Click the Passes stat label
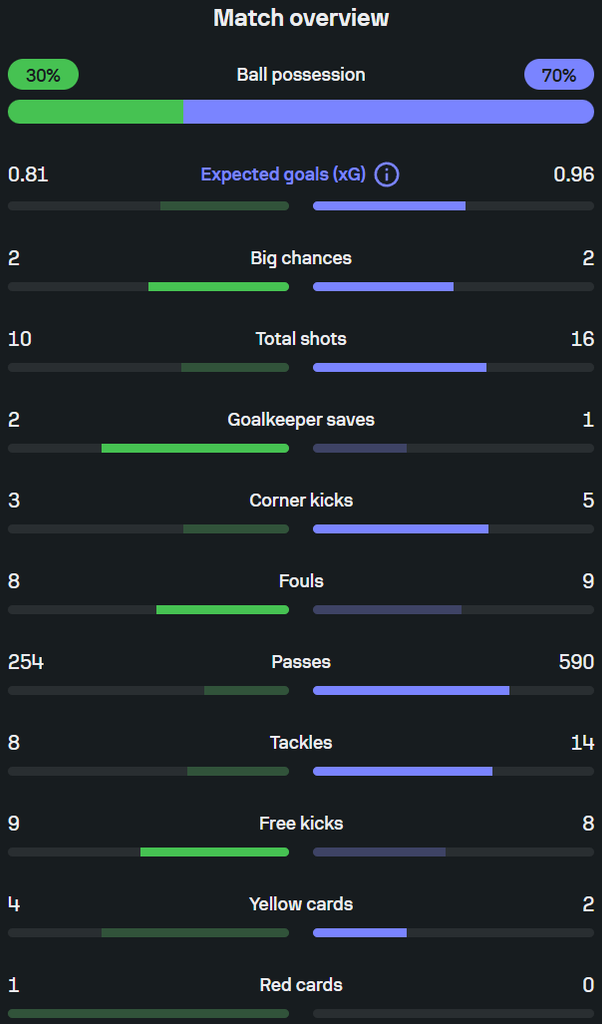The image size is (602, 1024). point(301,662)
